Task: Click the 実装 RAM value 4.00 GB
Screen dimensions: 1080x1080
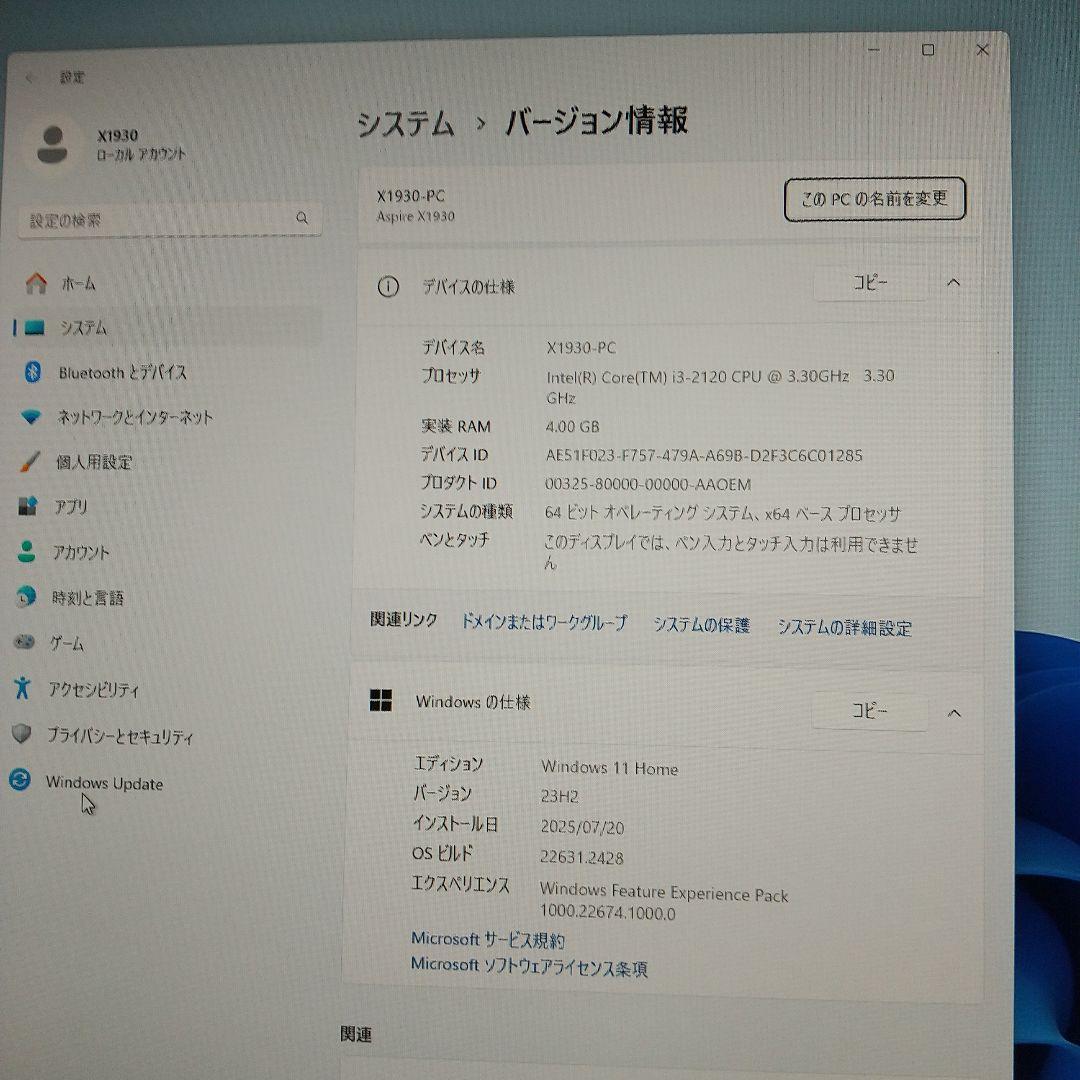Action: [572, 426]
